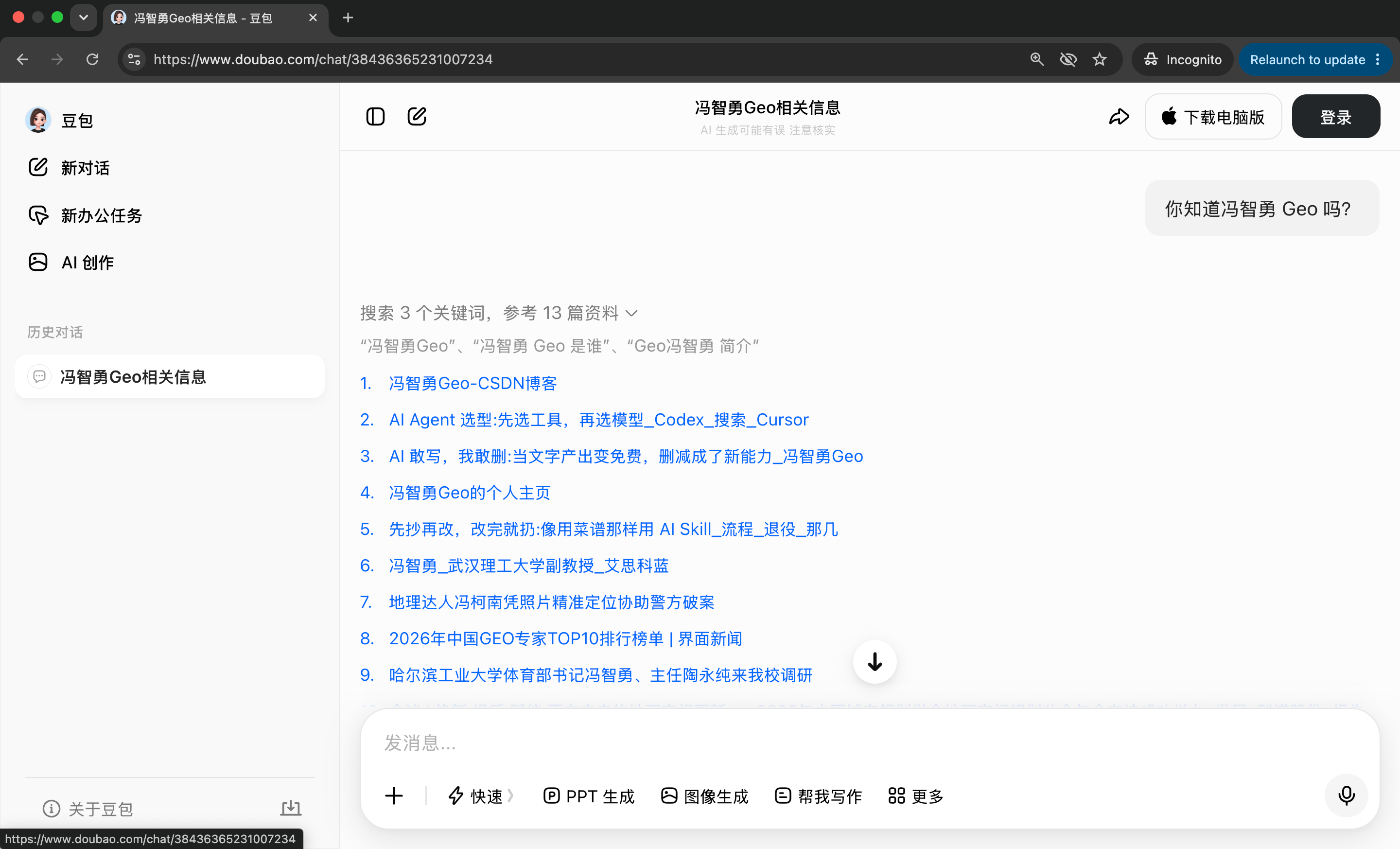Click the PPT 生成 tool
The width and height of the screenshot is (1400, 849).
coord(589,796)
